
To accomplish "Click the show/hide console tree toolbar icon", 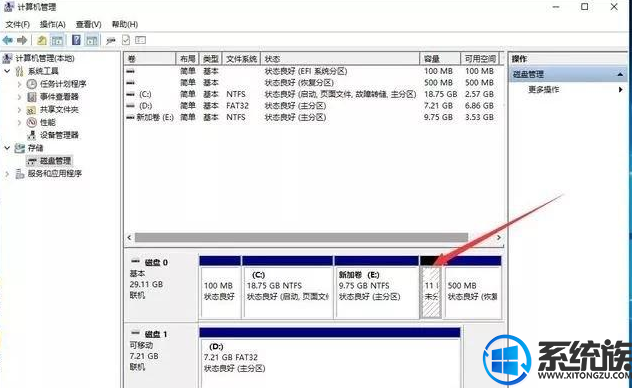I will coord(57,40).
